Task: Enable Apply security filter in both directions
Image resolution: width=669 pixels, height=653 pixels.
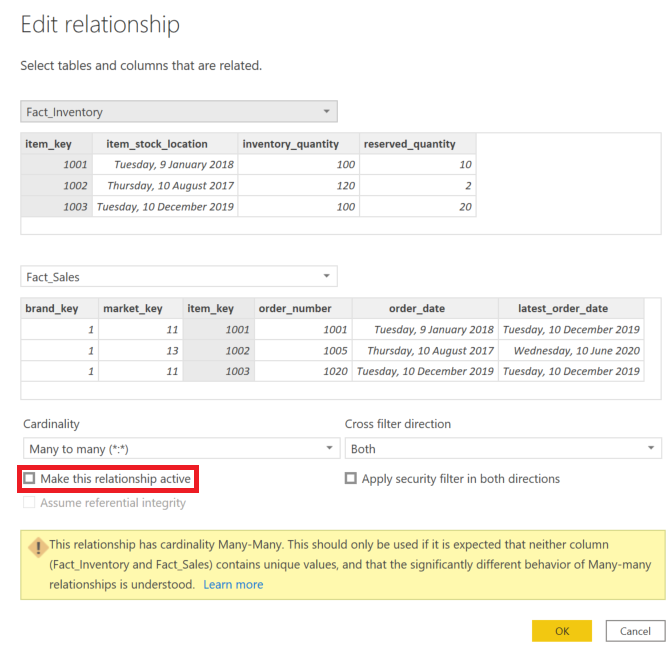Action: click(351, 478)
